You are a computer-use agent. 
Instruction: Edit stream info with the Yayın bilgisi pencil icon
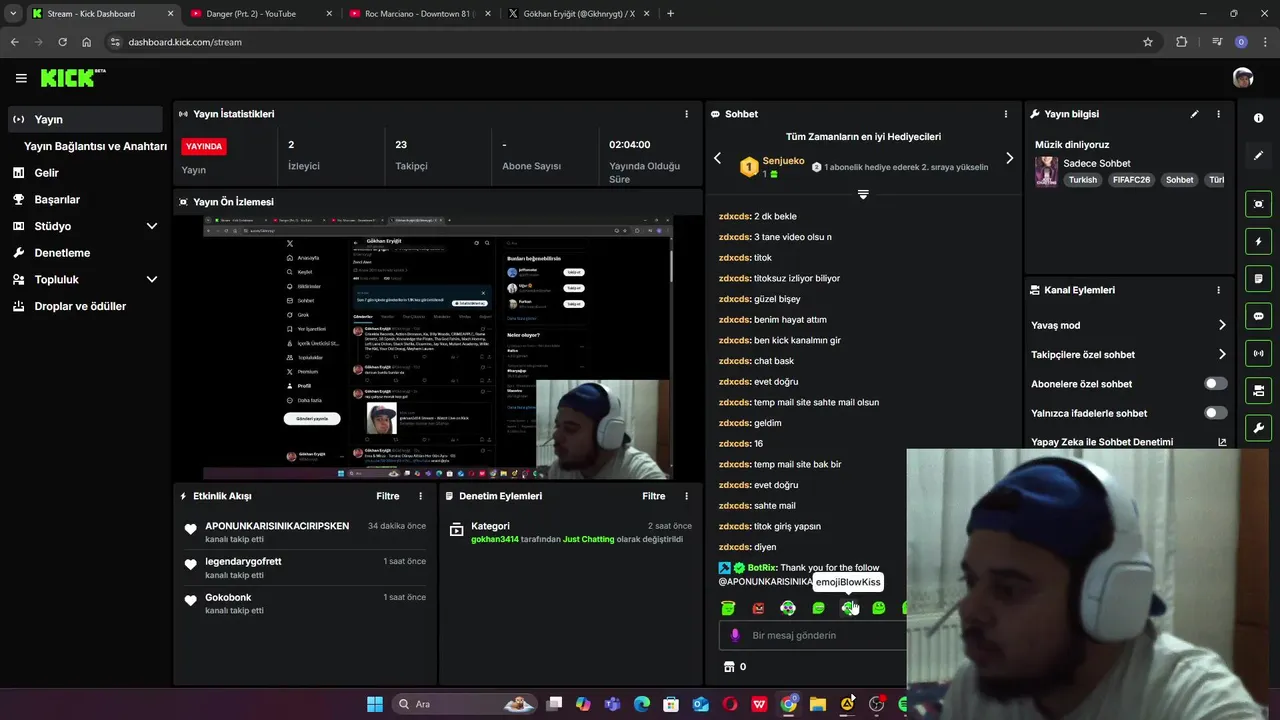click(x=1194, y=114)
